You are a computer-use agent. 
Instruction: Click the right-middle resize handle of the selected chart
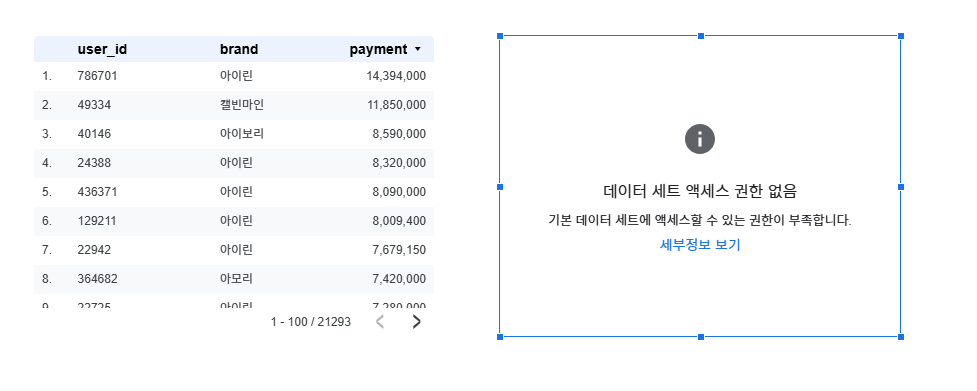901,187
